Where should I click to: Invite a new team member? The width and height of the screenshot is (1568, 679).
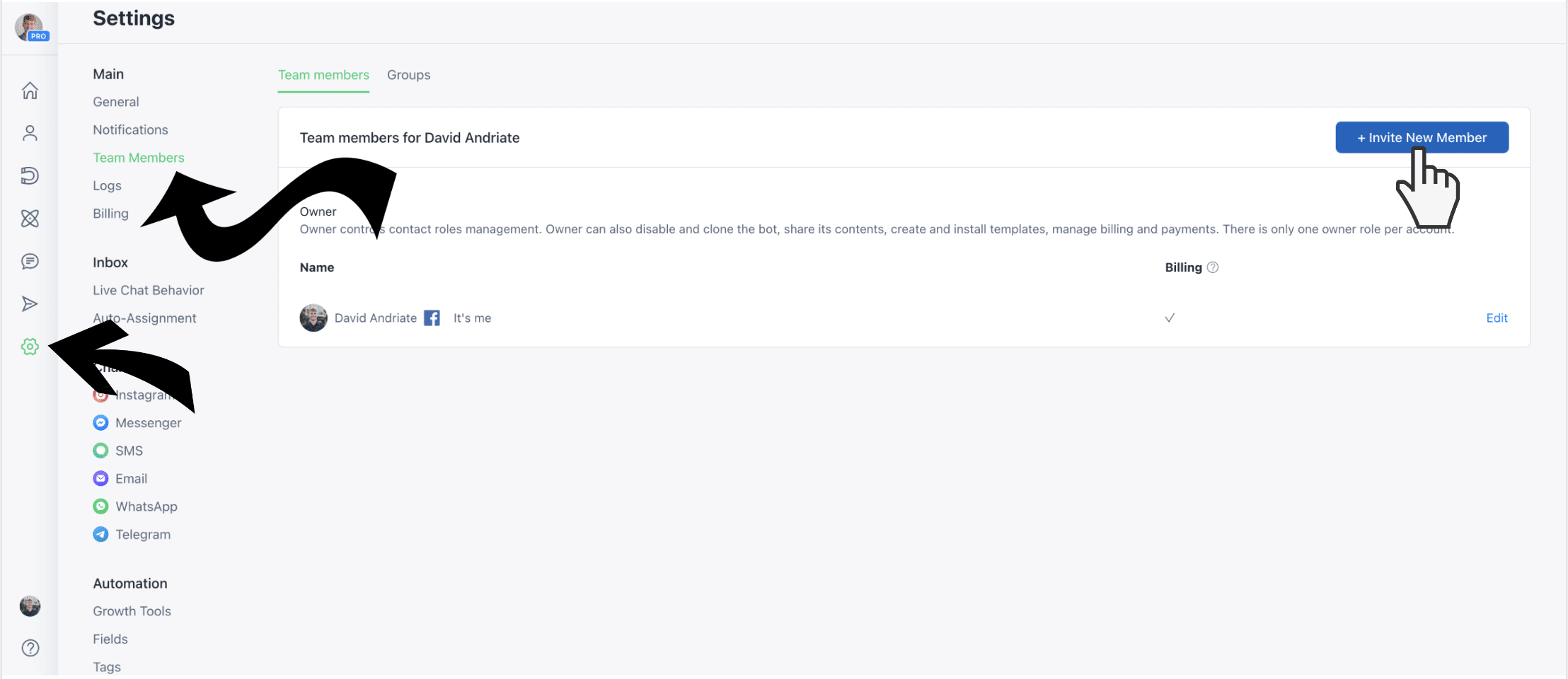1422,137
